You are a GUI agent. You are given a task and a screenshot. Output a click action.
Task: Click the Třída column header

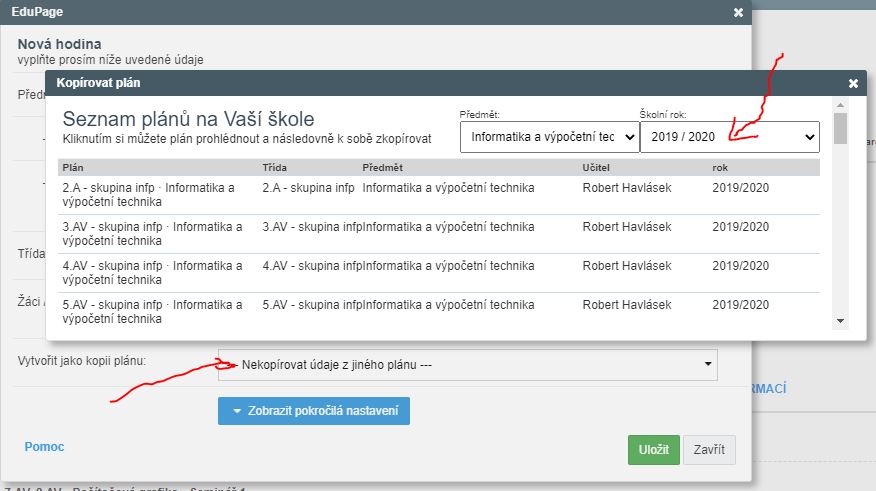pos(274,167)
